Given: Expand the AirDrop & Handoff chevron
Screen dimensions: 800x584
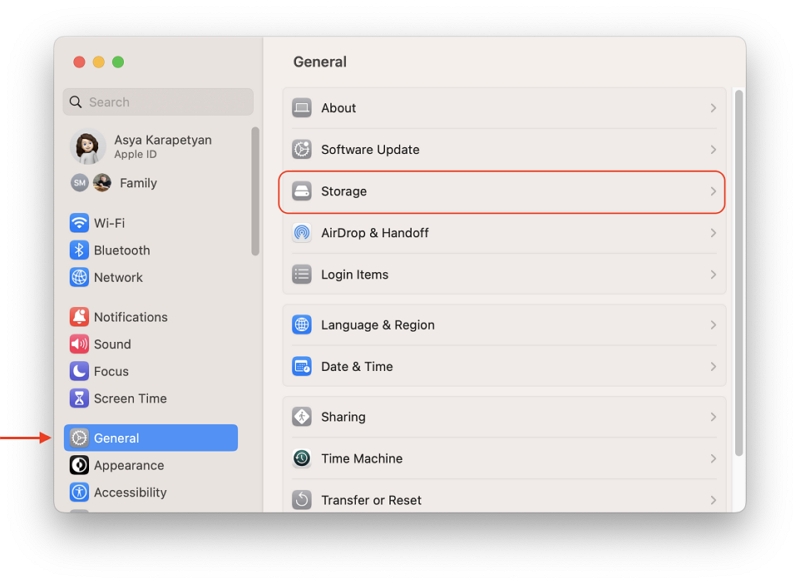Looking at the screenshot, I should [x=713, y=233].
